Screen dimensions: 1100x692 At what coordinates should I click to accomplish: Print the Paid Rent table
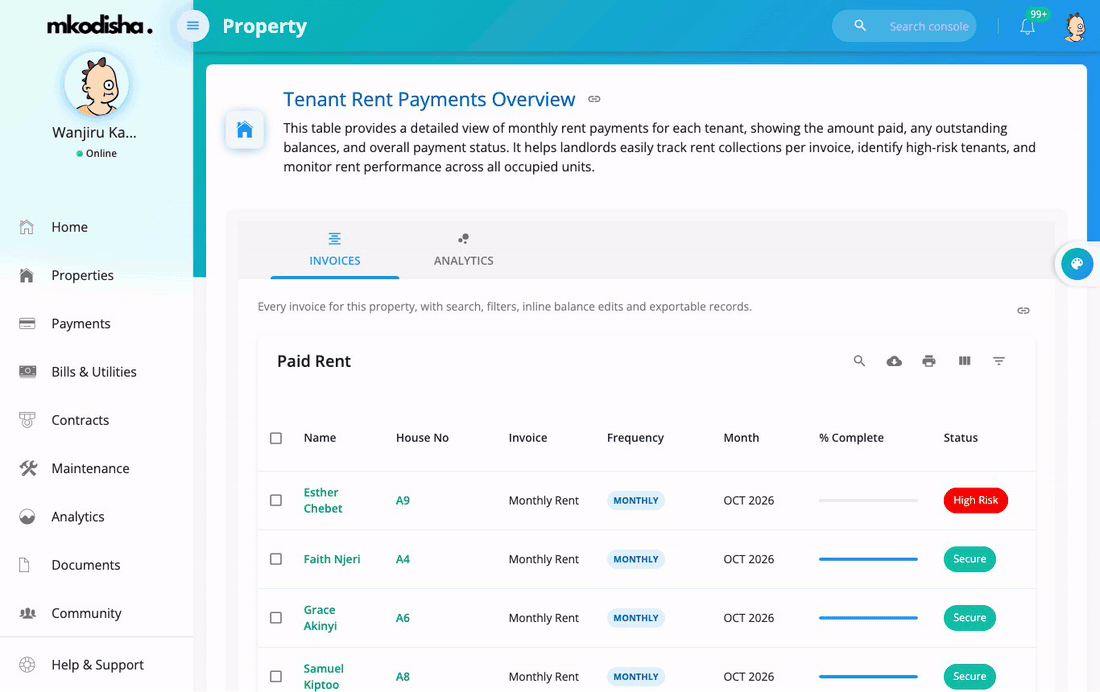[929, 361]
